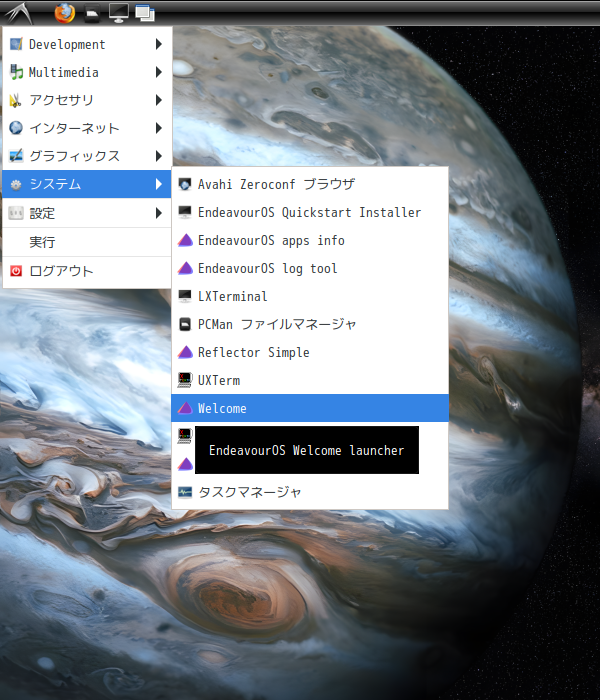The height and width of the screenshot is (700, 600).
Task: Expand the インターネット submenu arrow
Action: coord(158,128)
